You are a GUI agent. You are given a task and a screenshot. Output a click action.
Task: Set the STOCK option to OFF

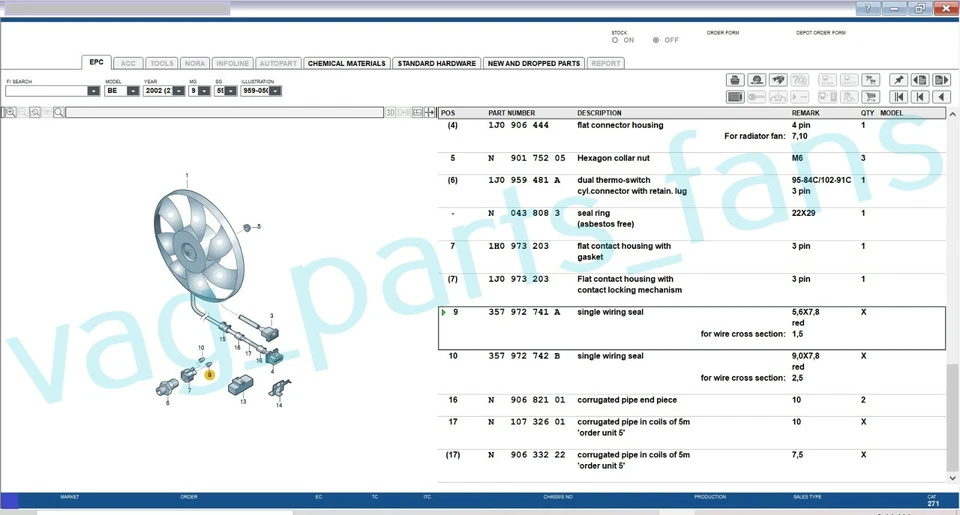(x=656, y=40)
